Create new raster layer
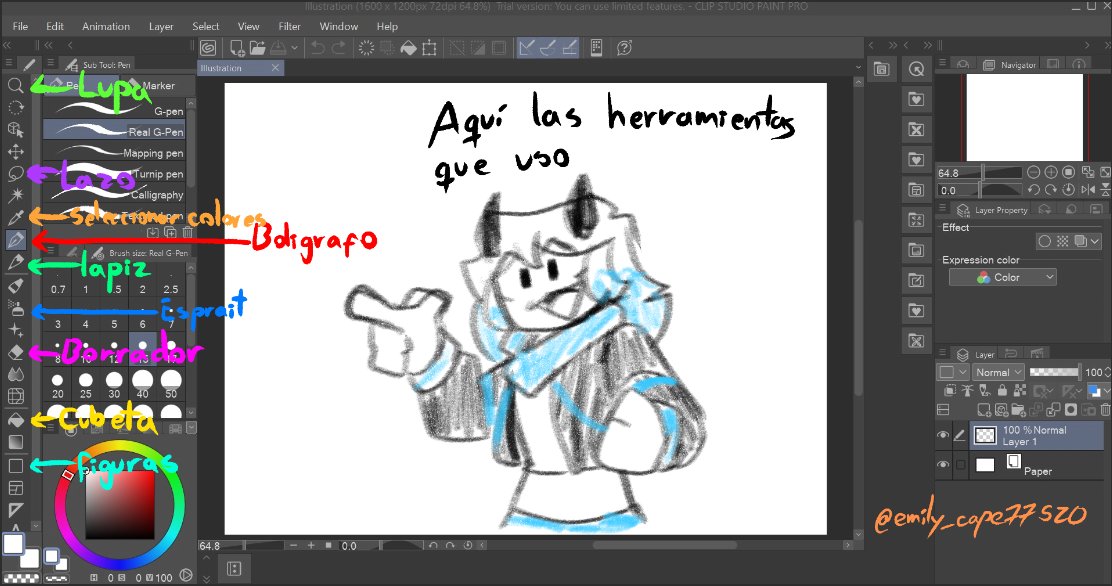Viewport: 1112px width, 586px height. [984, 409]
